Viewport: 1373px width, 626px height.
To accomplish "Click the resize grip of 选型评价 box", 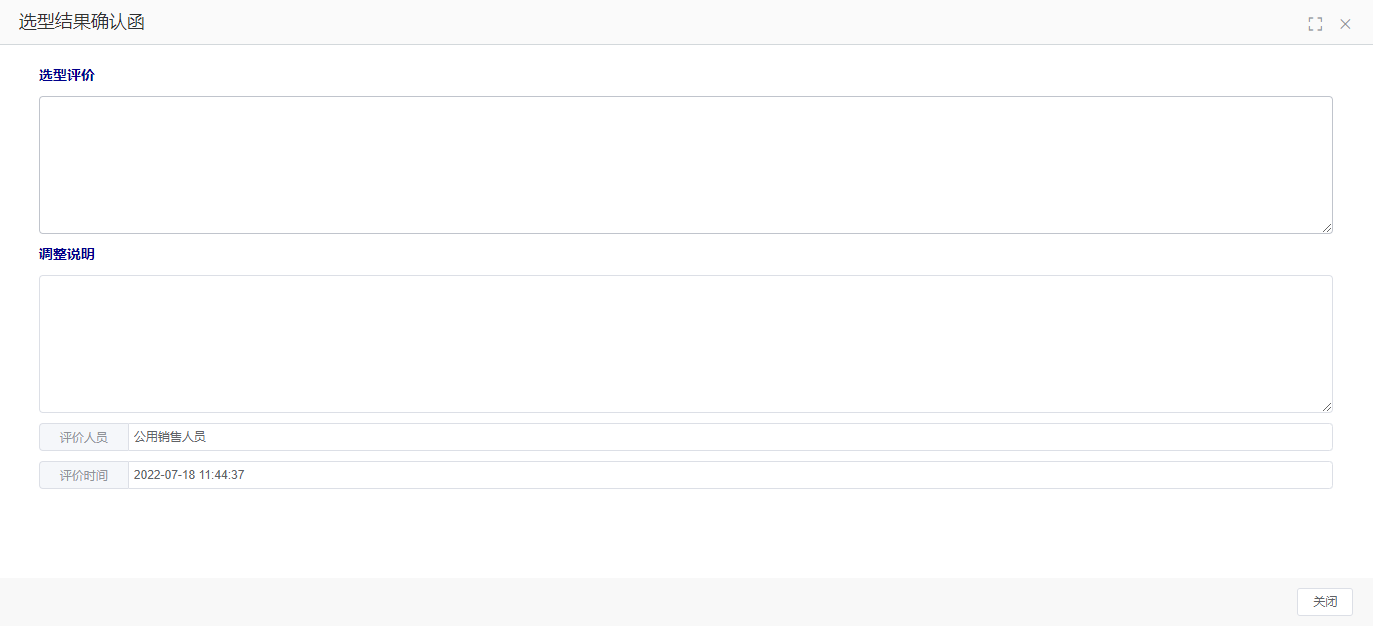I will click(1327, 228).
